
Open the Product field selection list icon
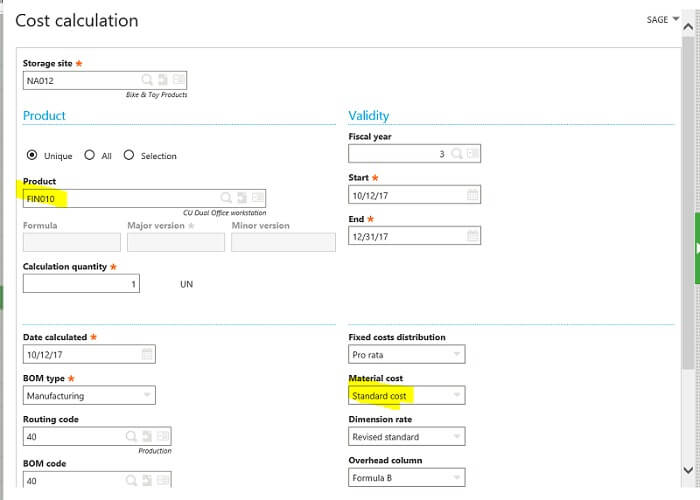[258, 198]
